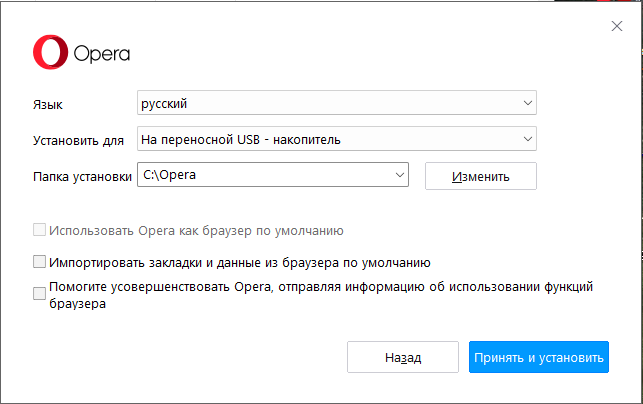Click the arrow beside 'На переносной USB - накопитель'

(x=527, y=139)
